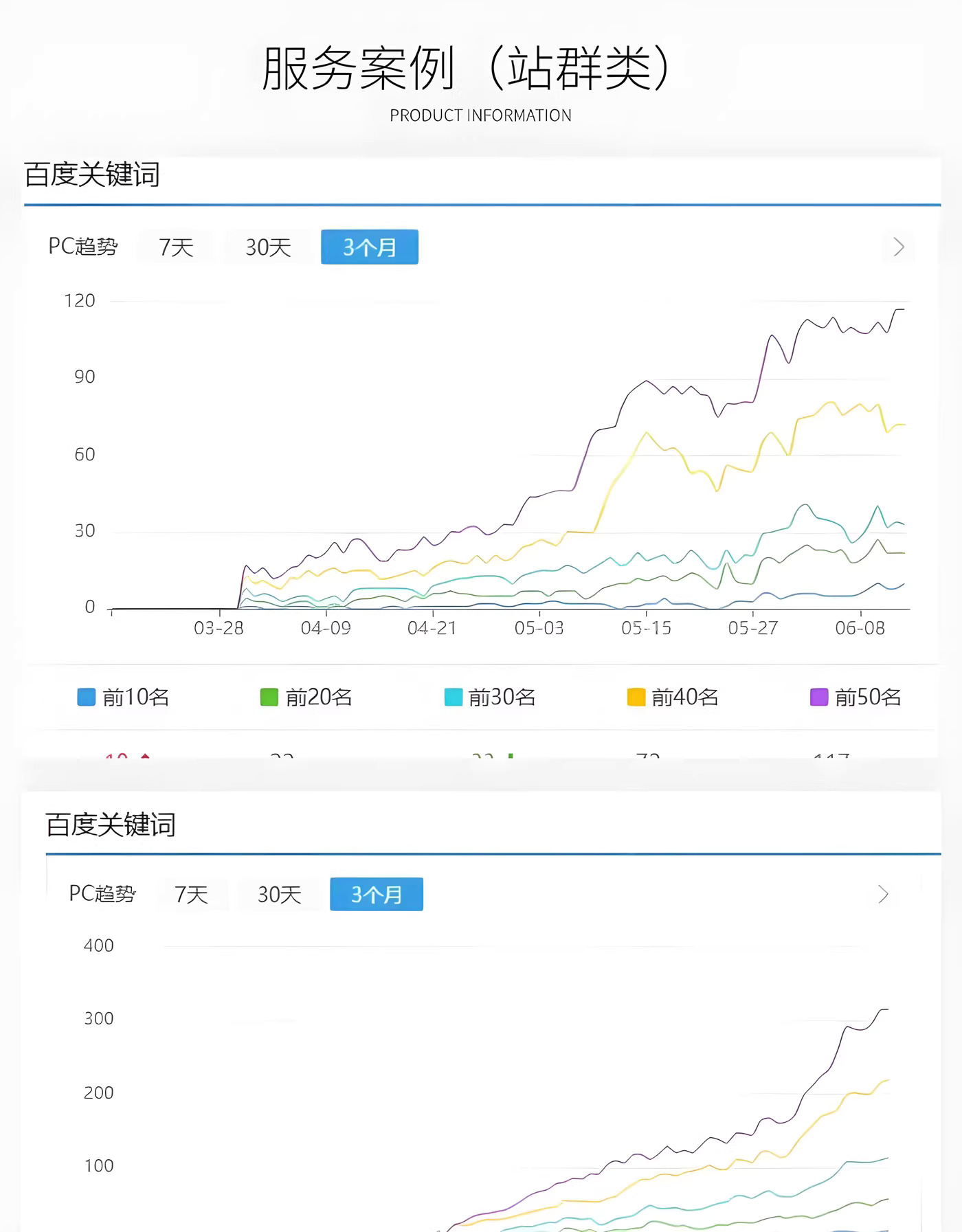Toggle the blue 前10名 legend series
Screen dimensions: 962x1232
coord(124,697)
